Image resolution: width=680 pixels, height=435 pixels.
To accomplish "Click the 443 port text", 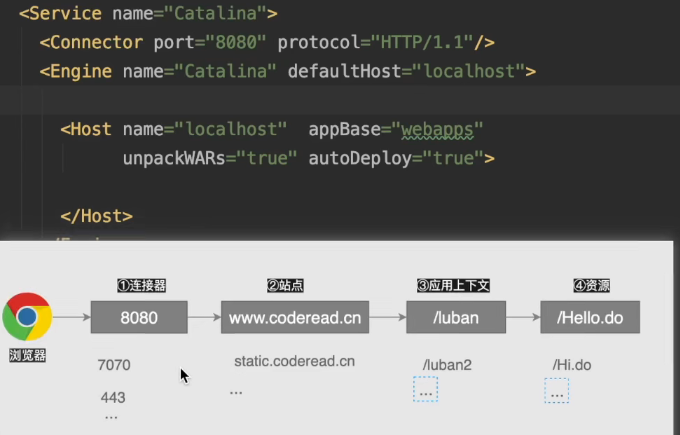I will [x=113, y=398].
